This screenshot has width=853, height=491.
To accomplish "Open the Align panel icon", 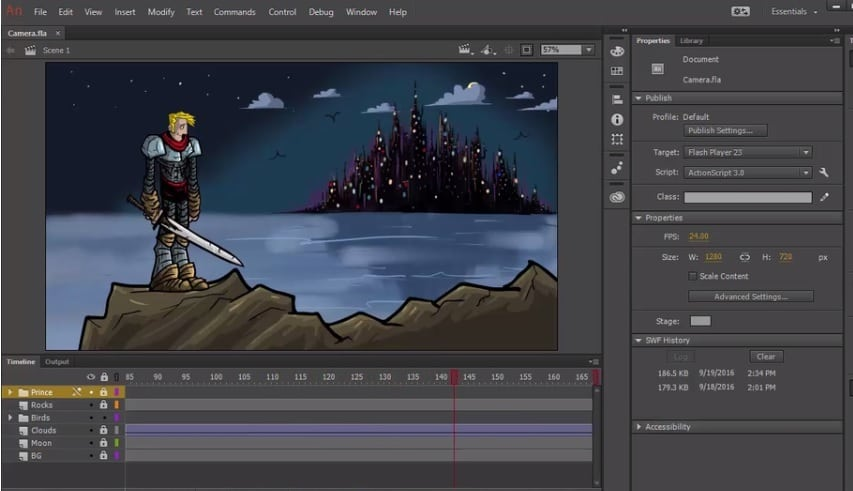I will [617, 100].
